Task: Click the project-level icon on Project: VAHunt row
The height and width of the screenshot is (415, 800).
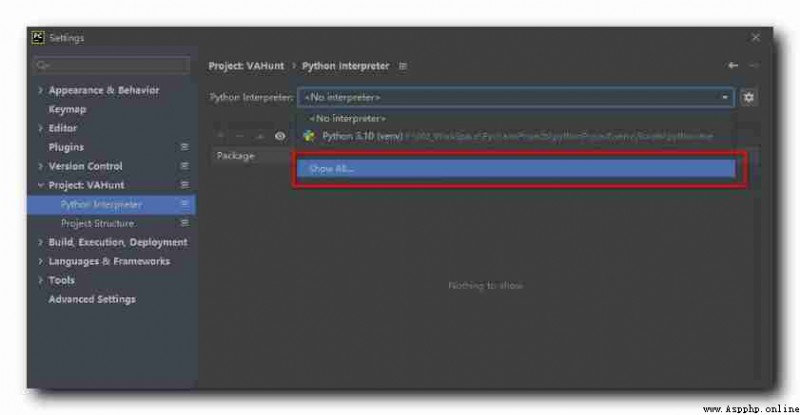Action: pos(185,185)
